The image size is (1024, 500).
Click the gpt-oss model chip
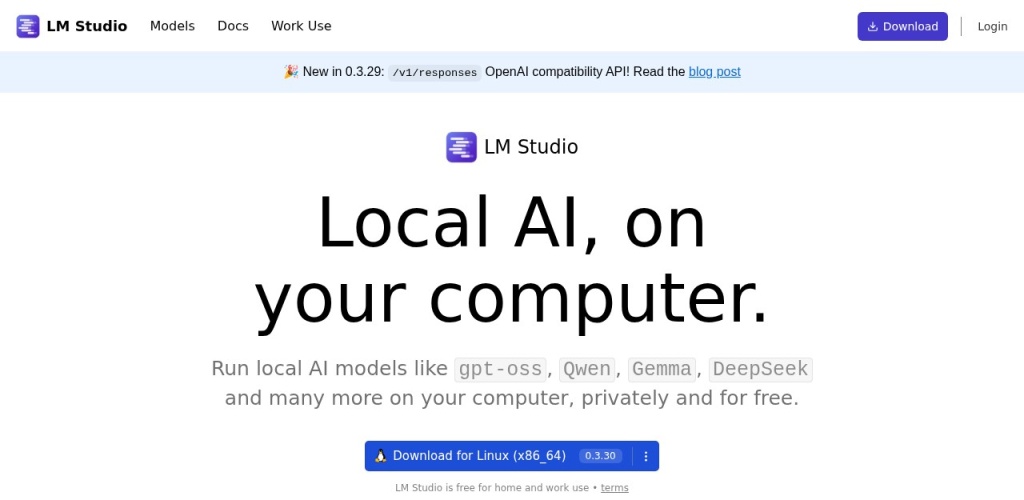(500, 369)
